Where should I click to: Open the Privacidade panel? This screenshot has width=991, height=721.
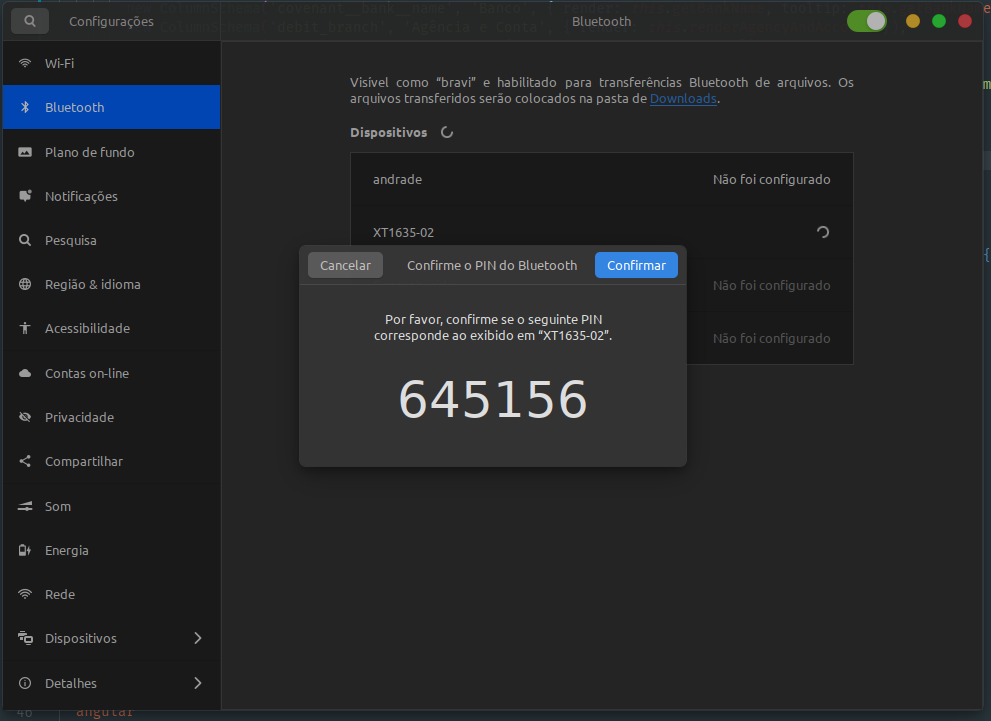111,418
